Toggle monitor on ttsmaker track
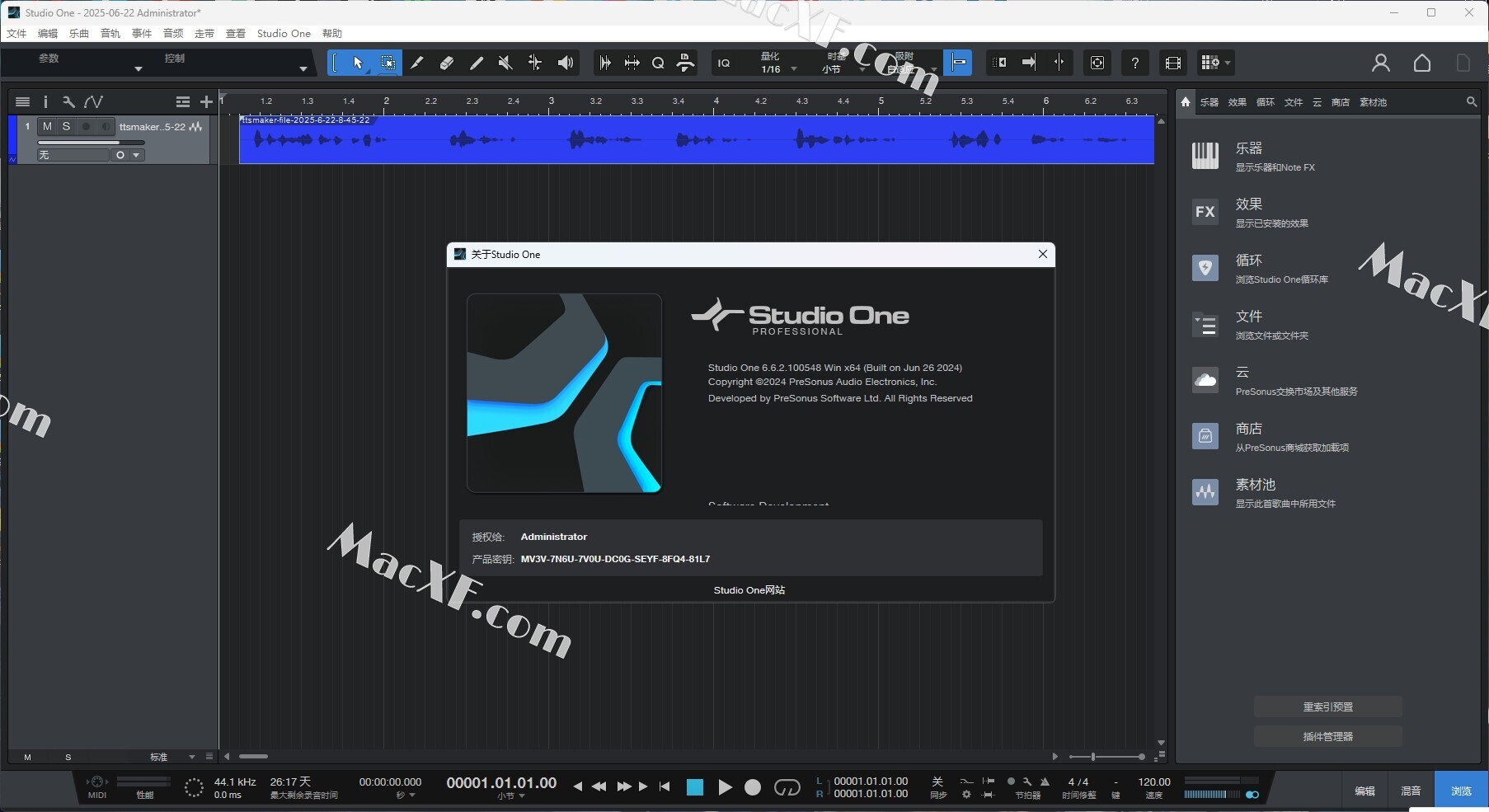 click(105, 126)
